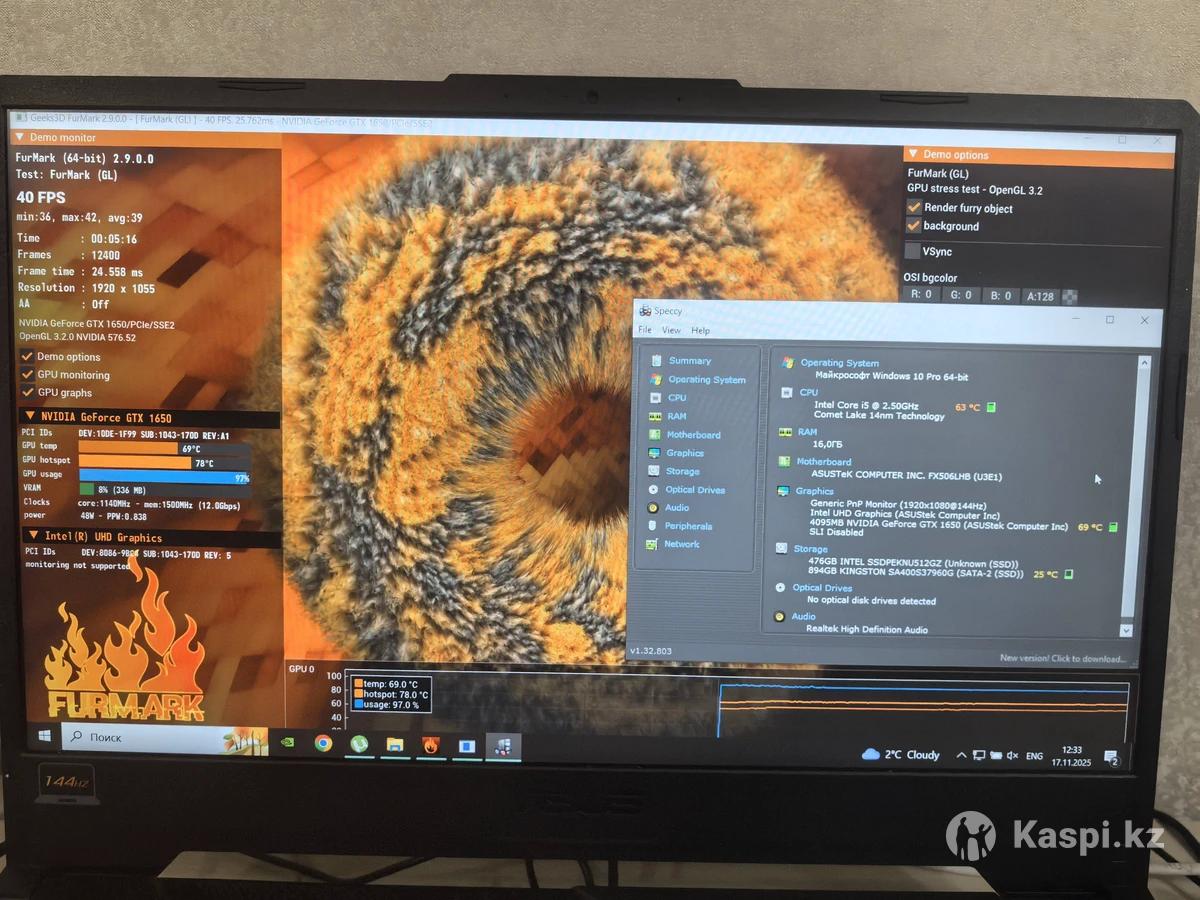This screenshot has height=900, width=1200.
Task: Uncheck the GPU monitoring checkbox
Action: coord(28,375)
